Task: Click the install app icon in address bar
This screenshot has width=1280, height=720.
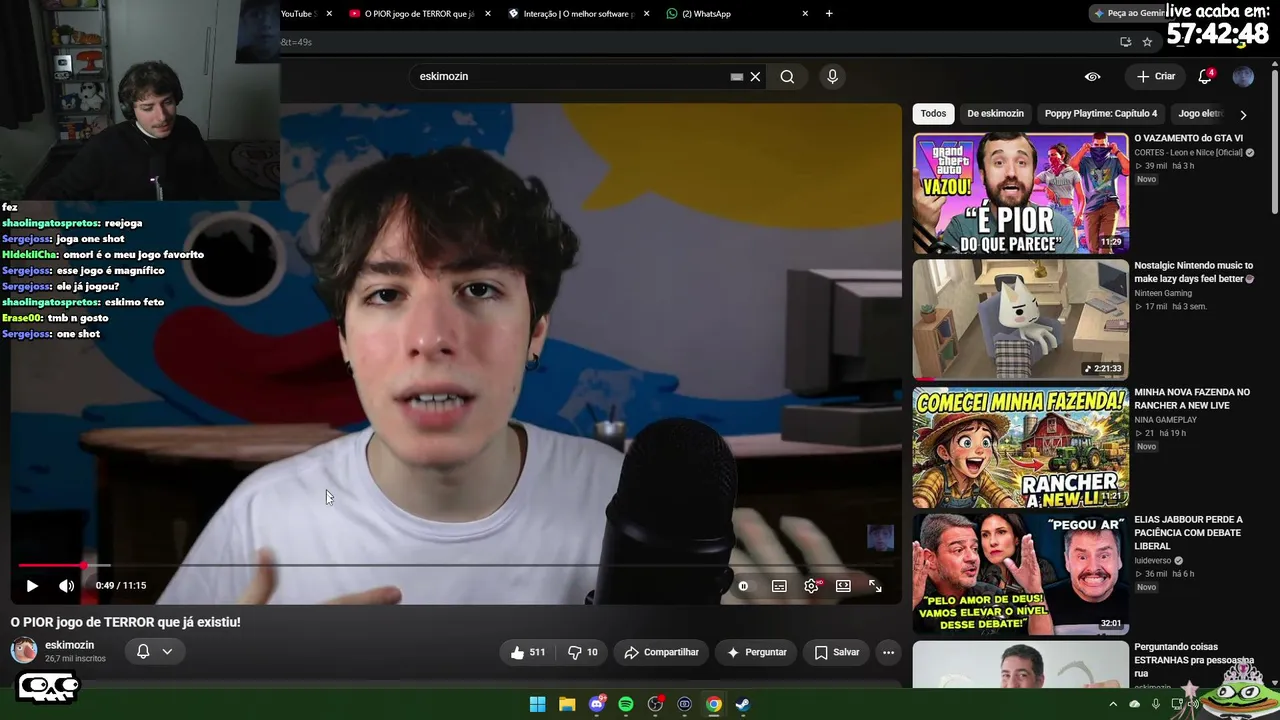Action: coord(1125,42)
